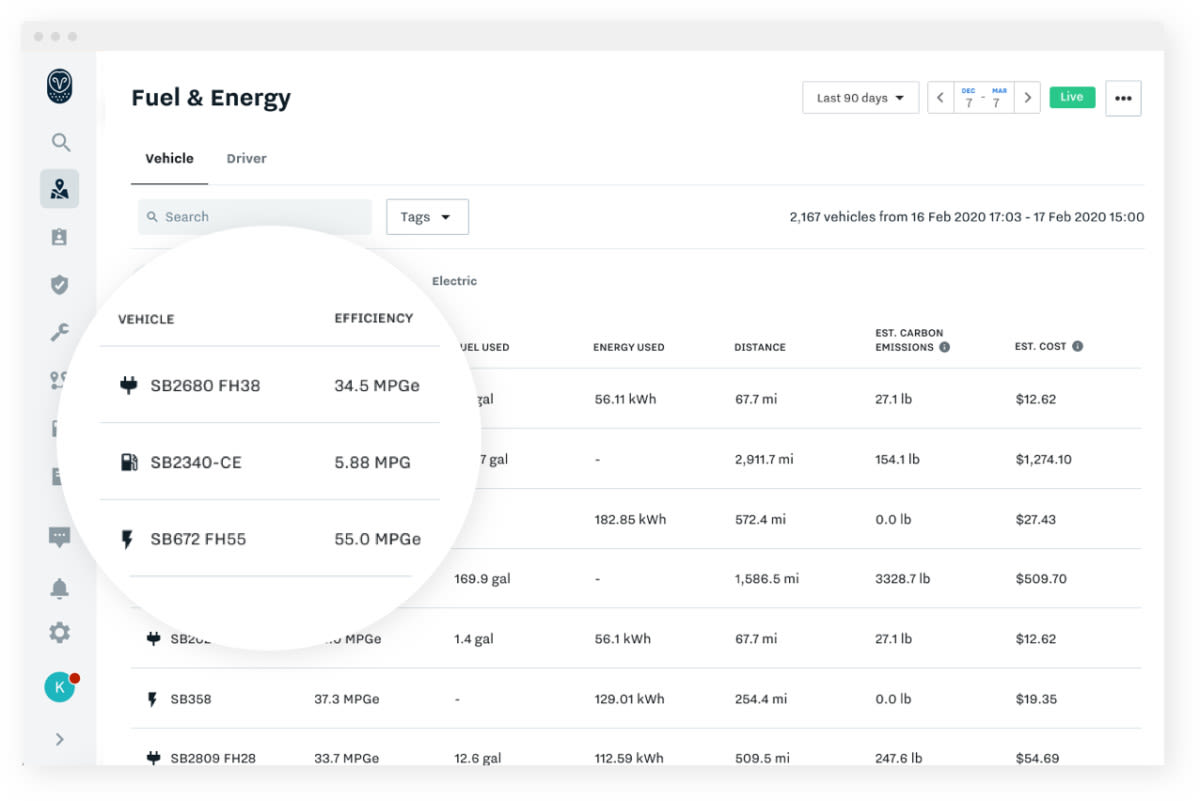The height and width of the screenshot is (801, 1200).
Task: Open vehicle SB2680 FH38
Action: [x=205, y=385]
